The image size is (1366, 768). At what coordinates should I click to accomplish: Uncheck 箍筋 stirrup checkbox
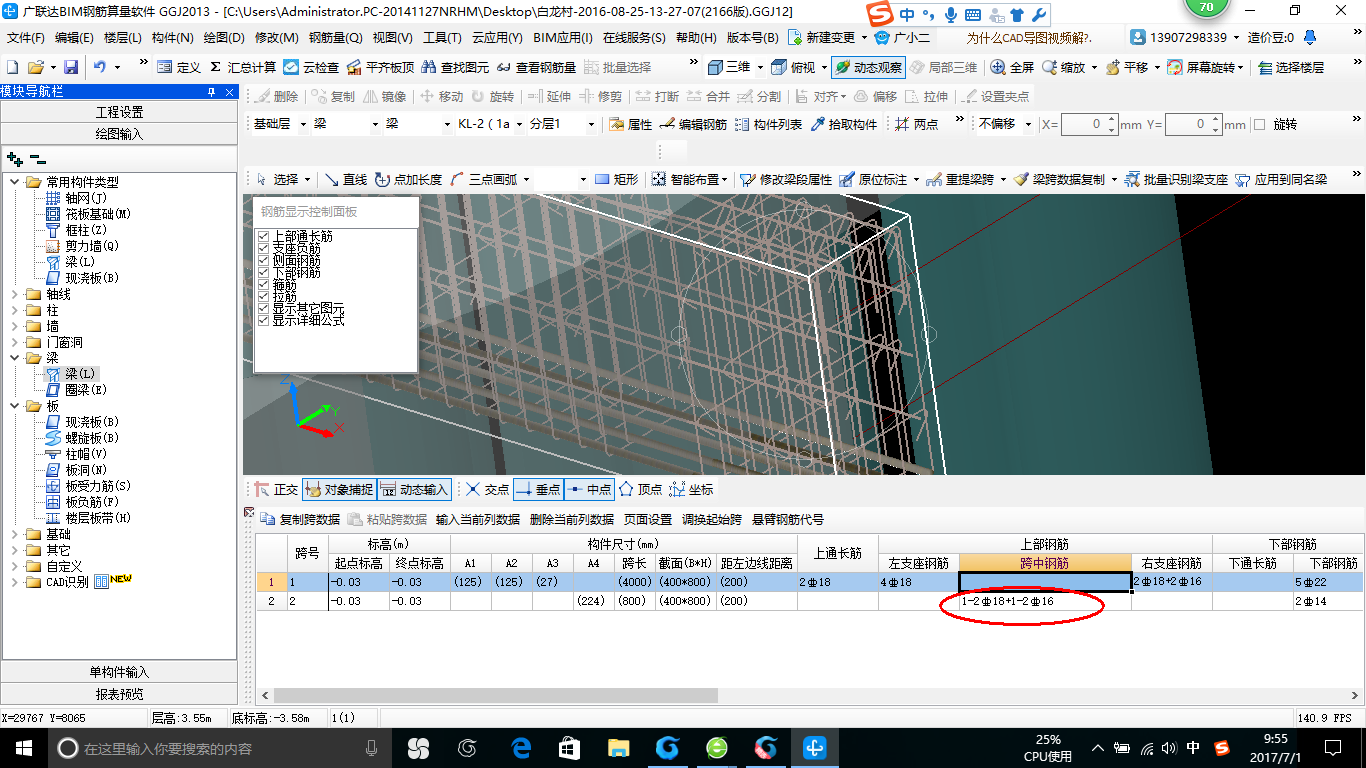tap(264, 284)
